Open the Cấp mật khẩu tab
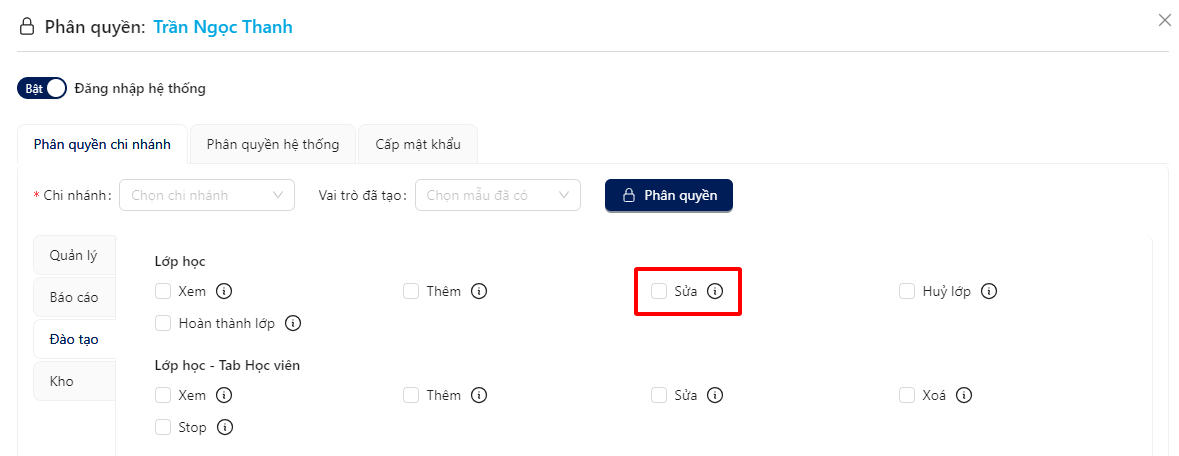Image resolution: width=1179 pixels, height=456 pixels. (x=418, y=144)
